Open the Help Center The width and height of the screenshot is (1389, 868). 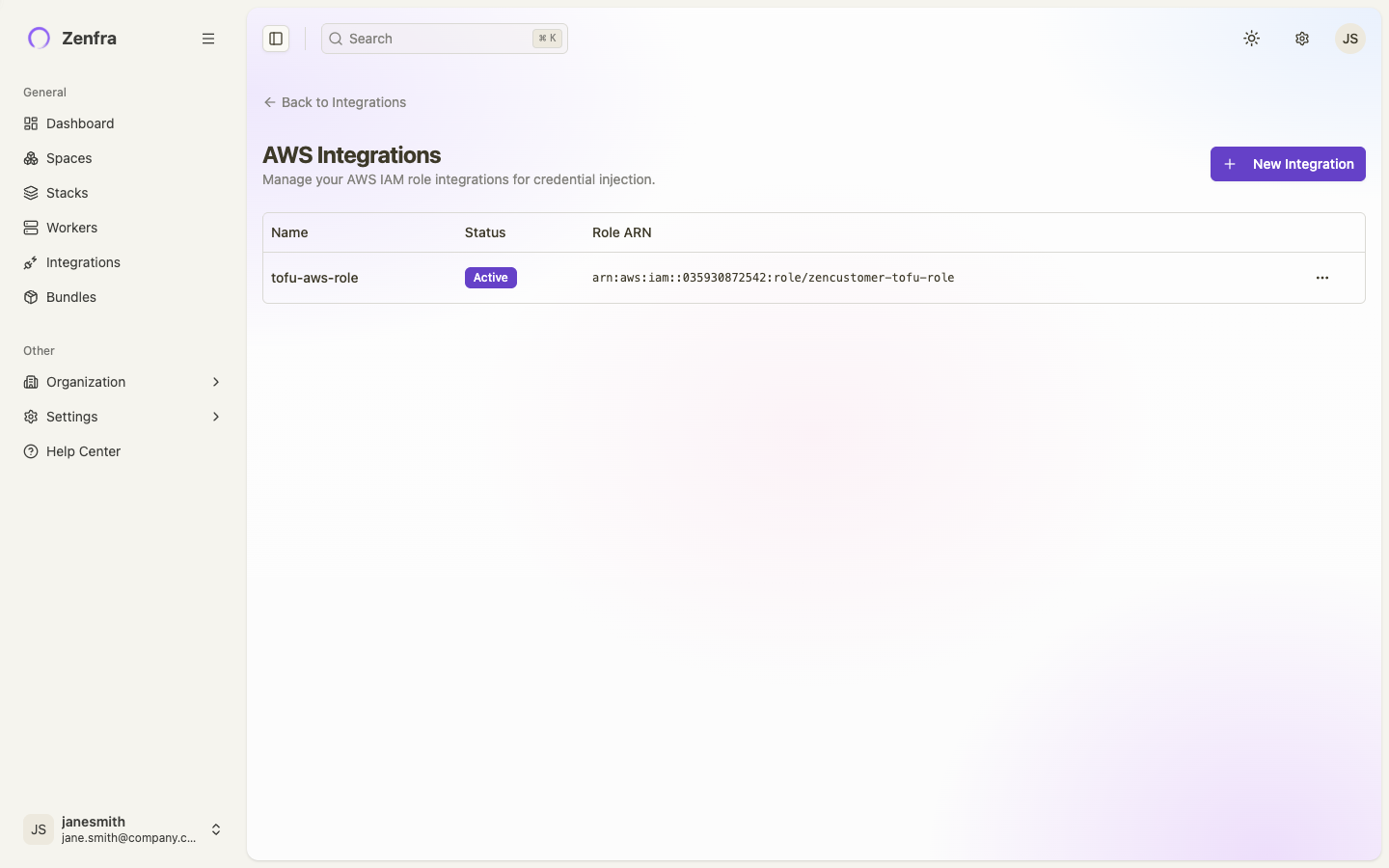point(82,451)
